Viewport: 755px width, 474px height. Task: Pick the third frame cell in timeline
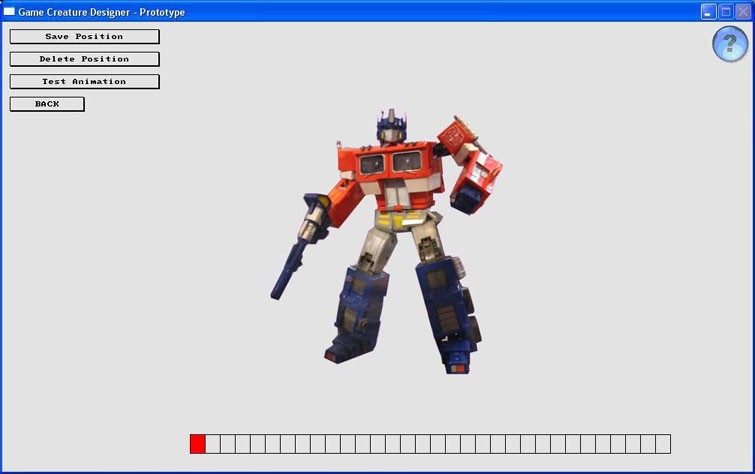pyautogui.click(x=228, y=444)
